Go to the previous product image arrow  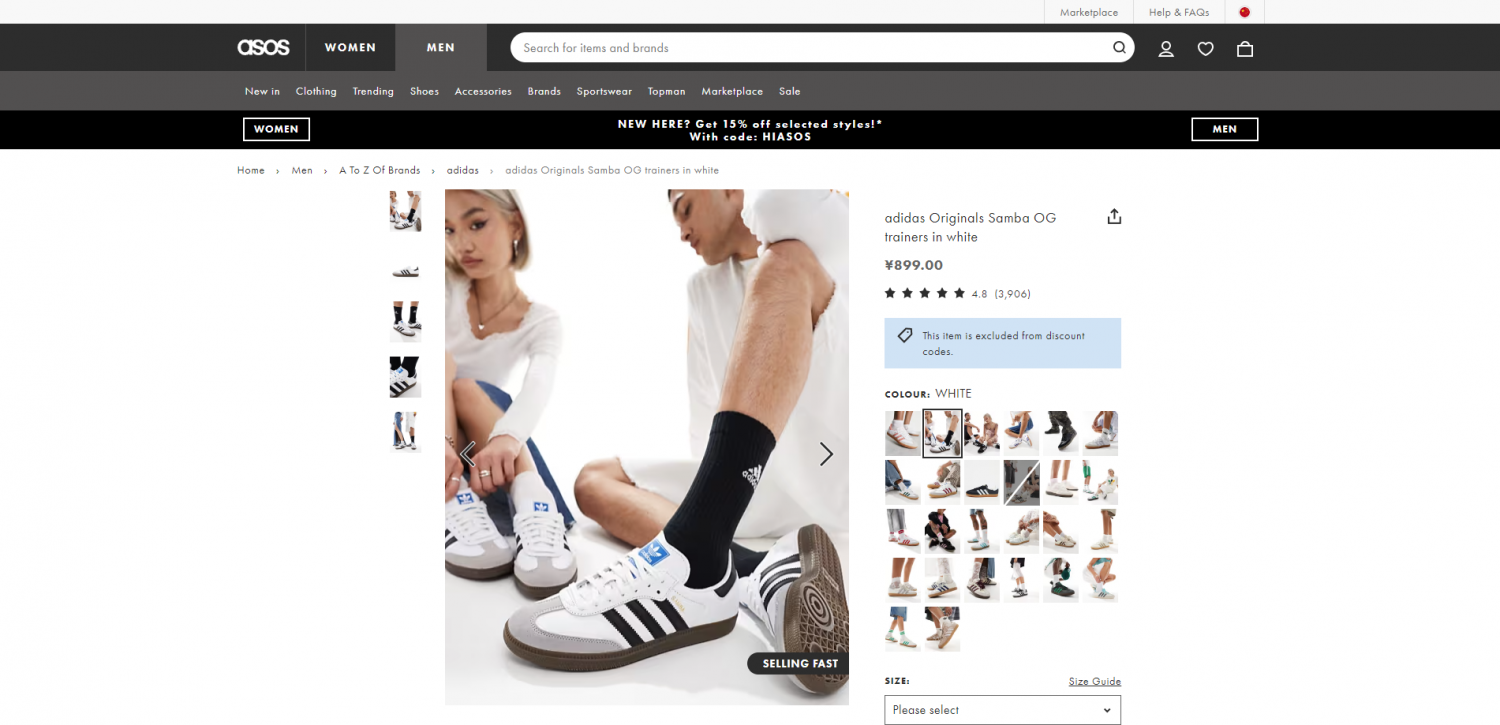pyautogui.click(x=467, y=454)
